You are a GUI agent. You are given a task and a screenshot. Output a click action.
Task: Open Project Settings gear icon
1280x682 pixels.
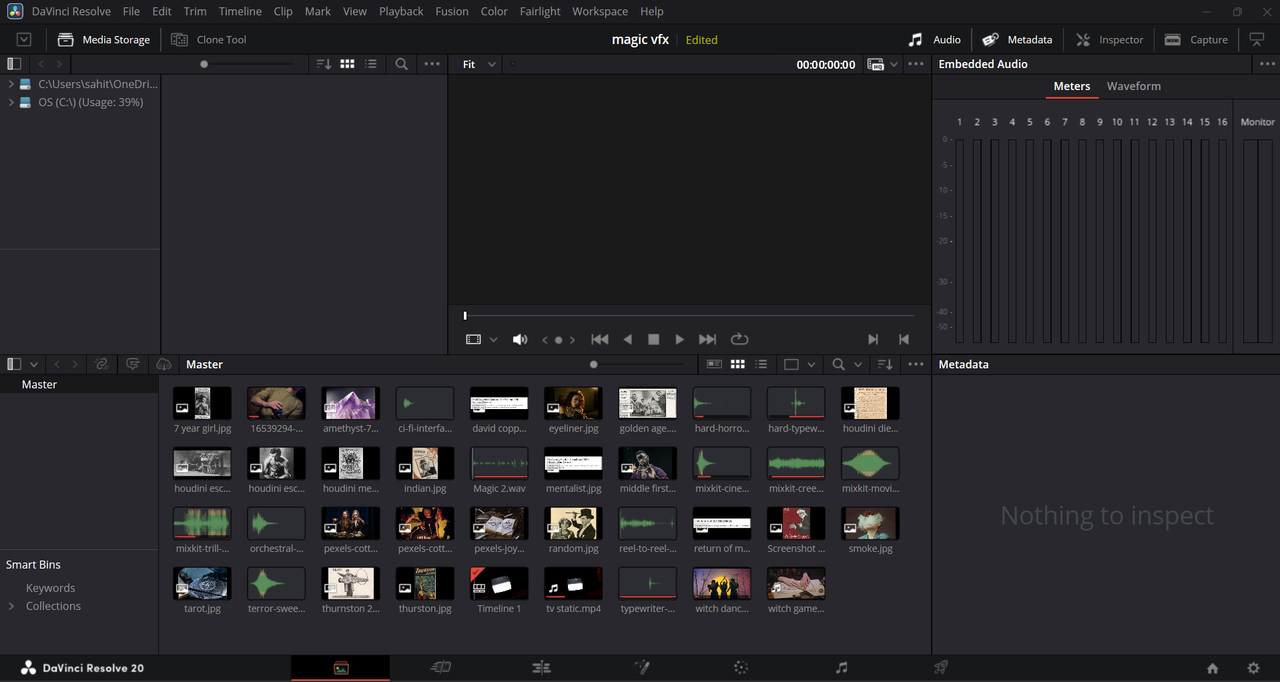tap(1253, 668)
